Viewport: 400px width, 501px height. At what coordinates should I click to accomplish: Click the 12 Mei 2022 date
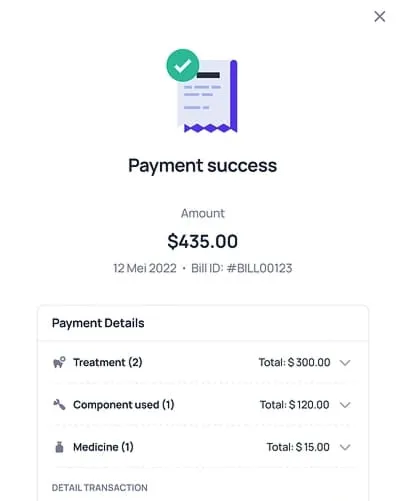[x=145, y=268]
